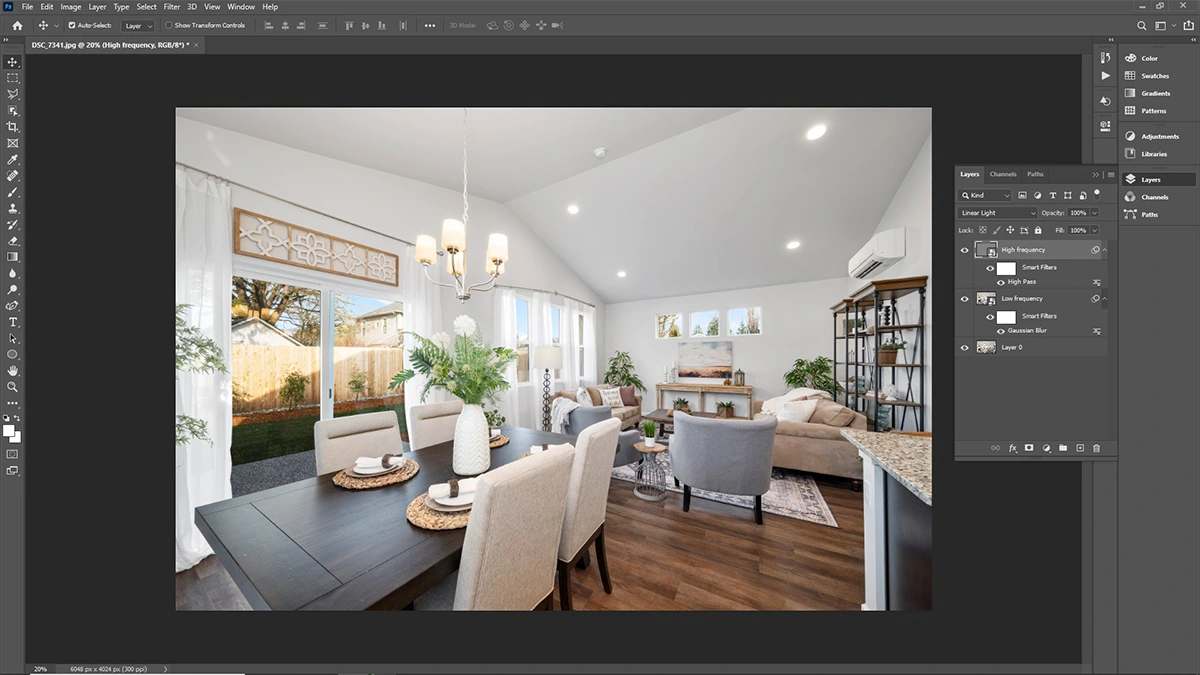The width and height of the screenshot is (1200, 675).
Task: Click the Delete layer trash icon
Action: coord(1096,448)
